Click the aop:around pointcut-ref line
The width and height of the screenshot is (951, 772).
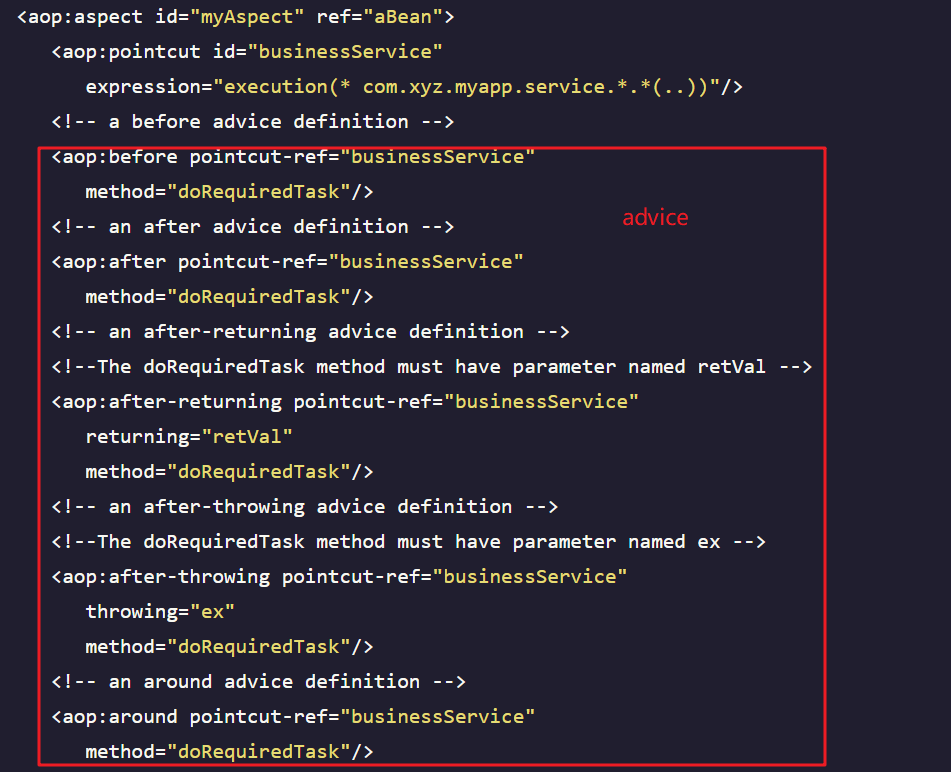click(x=293, y=717)
